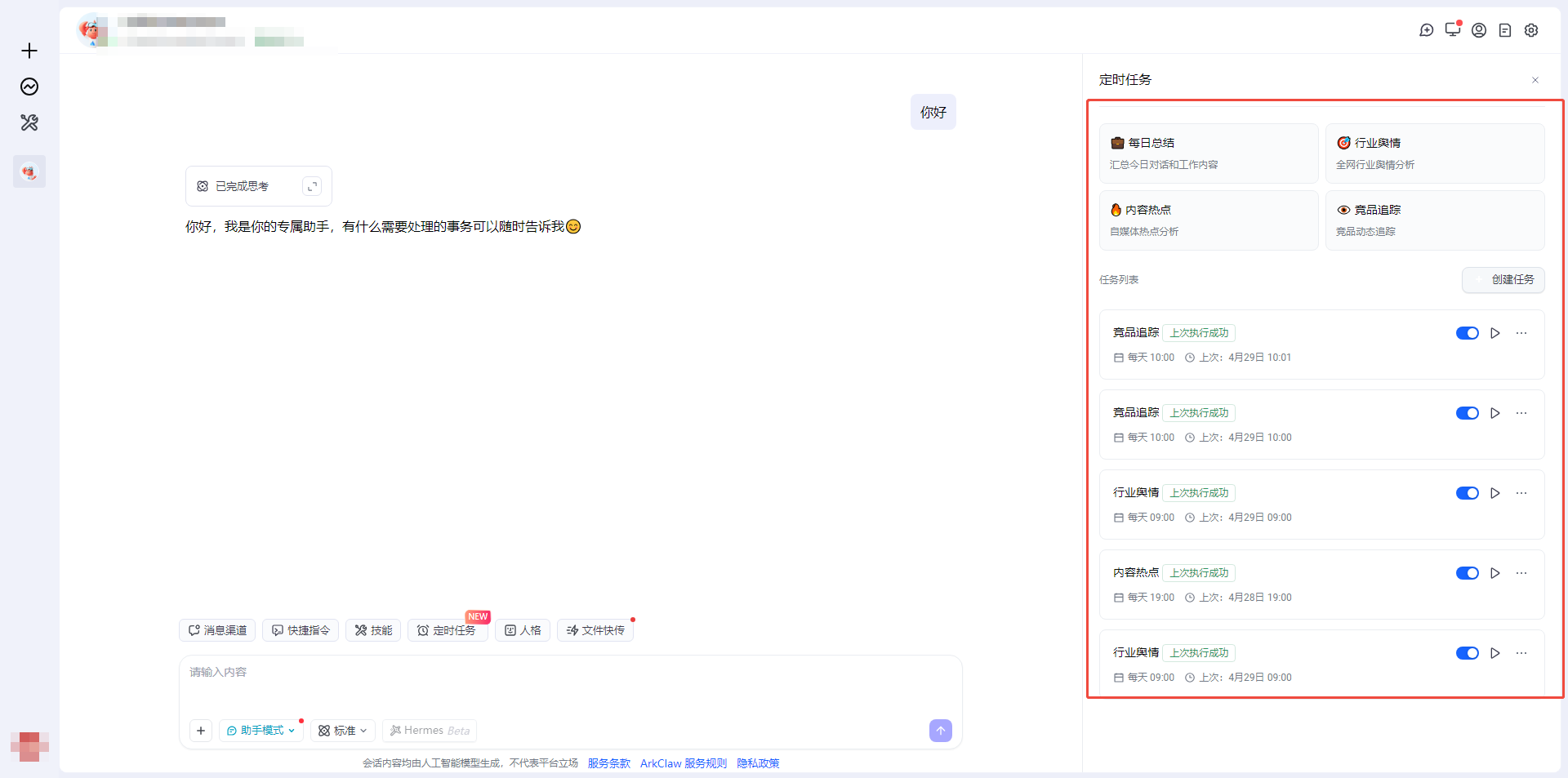Disable the 内容热点 scheduled task switch
The image size is (1568, 778).
pyautogui.click(x=1468, y=573)
